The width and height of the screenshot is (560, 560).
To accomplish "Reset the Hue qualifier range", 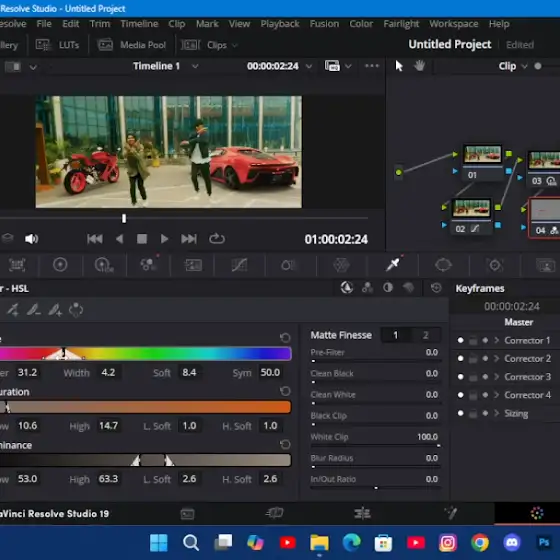I will pyautogui.click(x=285, y=338).
